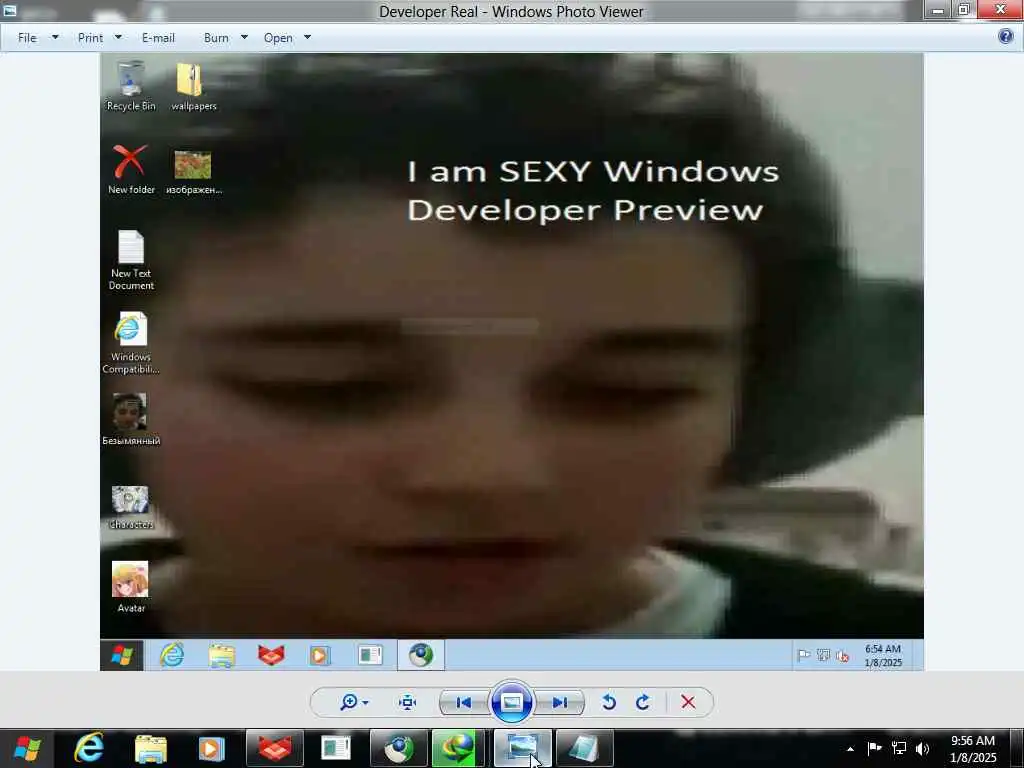Image resolution: width=1024 pixels, height=768 pixels.
Task: Show hidden system tray icons
Action: [850, 748]
